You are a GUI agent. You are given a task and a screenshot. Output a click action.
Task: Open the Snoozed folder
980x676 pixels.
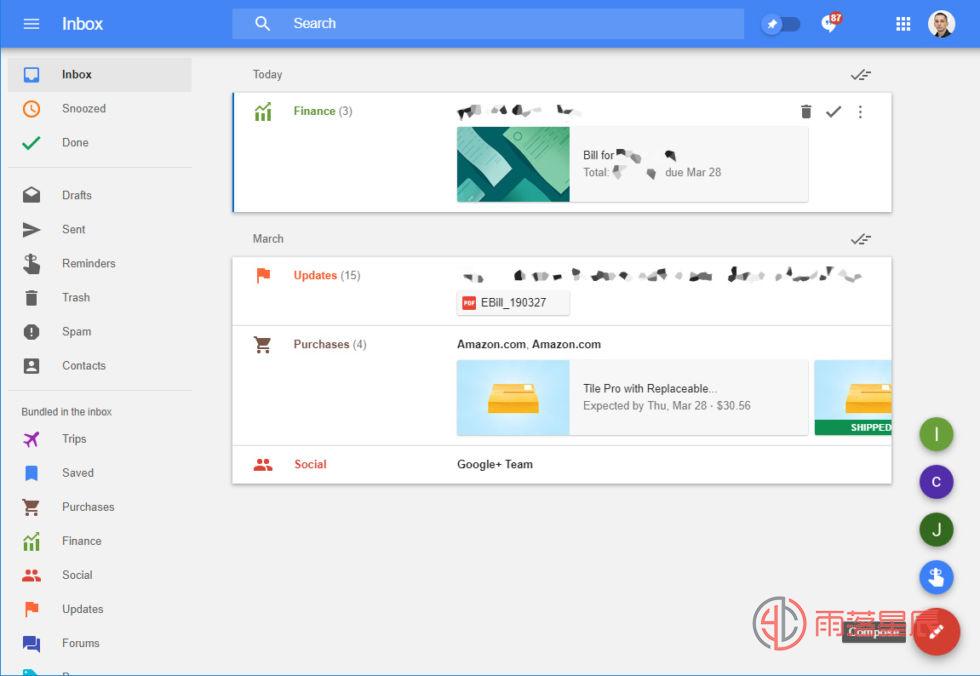(x=100, y=109)
